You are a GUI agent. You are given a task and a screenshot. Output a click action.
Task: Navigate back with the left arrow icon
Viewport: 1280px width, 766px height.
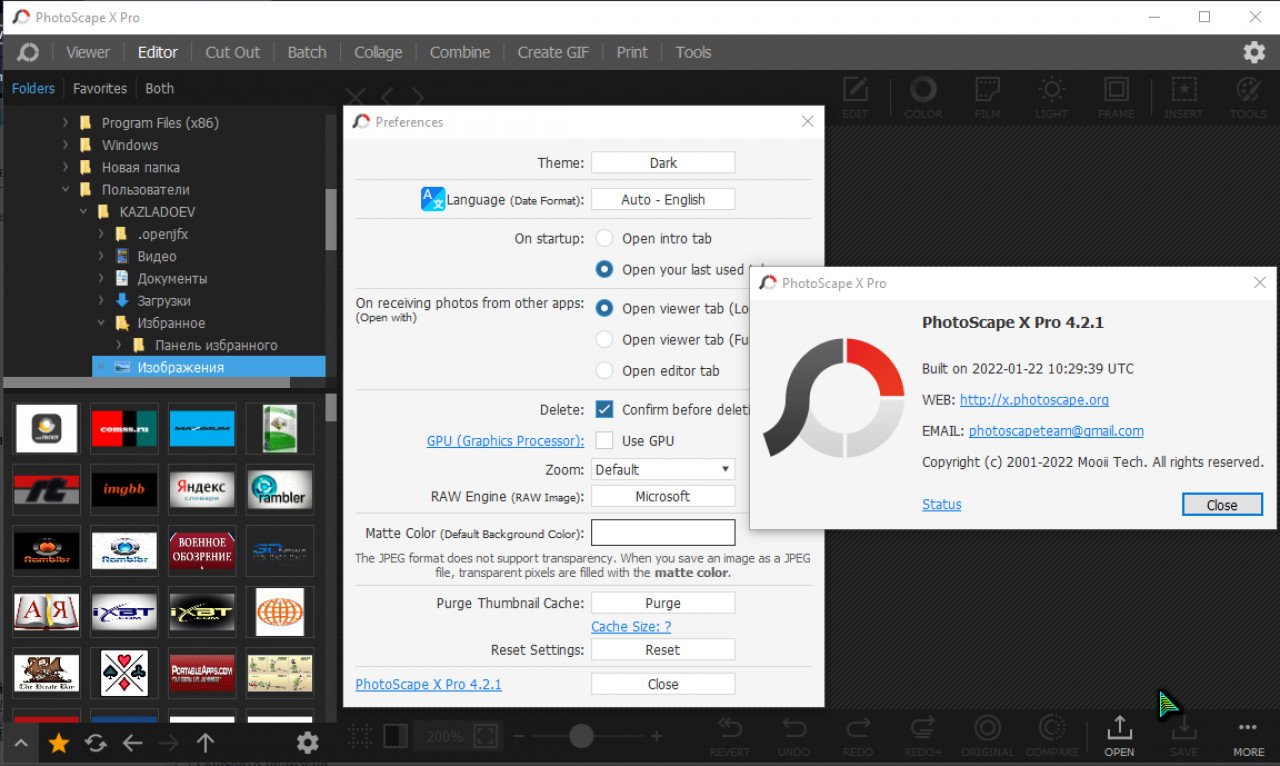(x=132, y=743)
